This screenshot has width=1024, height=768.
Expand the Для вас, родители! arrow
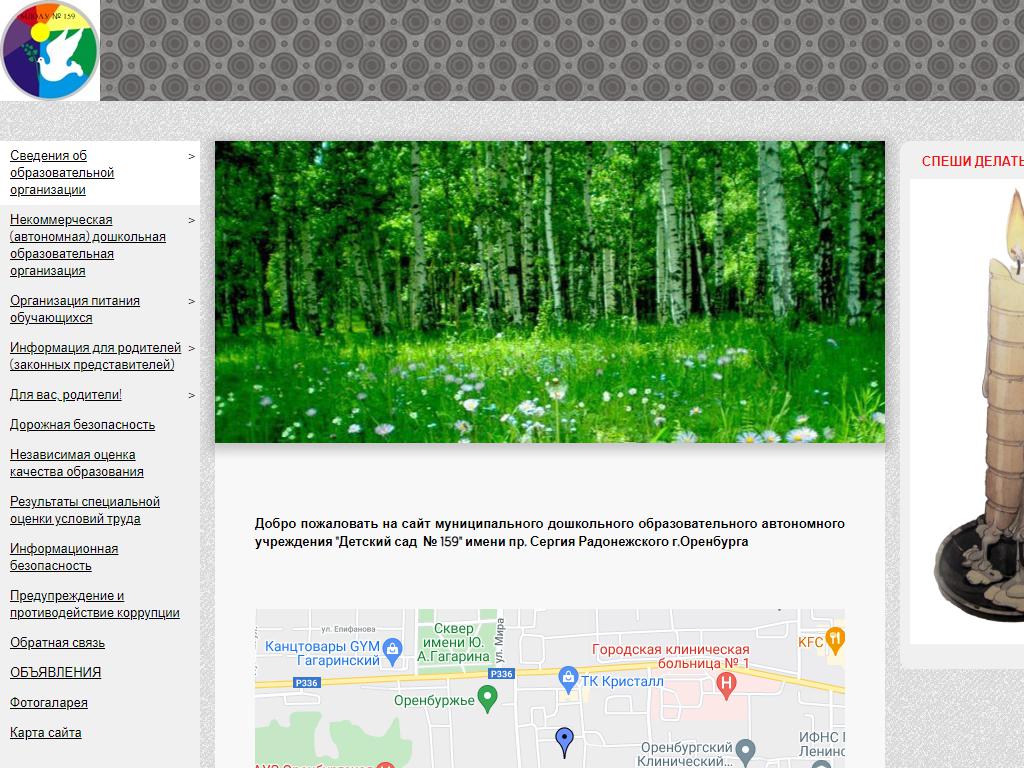[192, 395]
